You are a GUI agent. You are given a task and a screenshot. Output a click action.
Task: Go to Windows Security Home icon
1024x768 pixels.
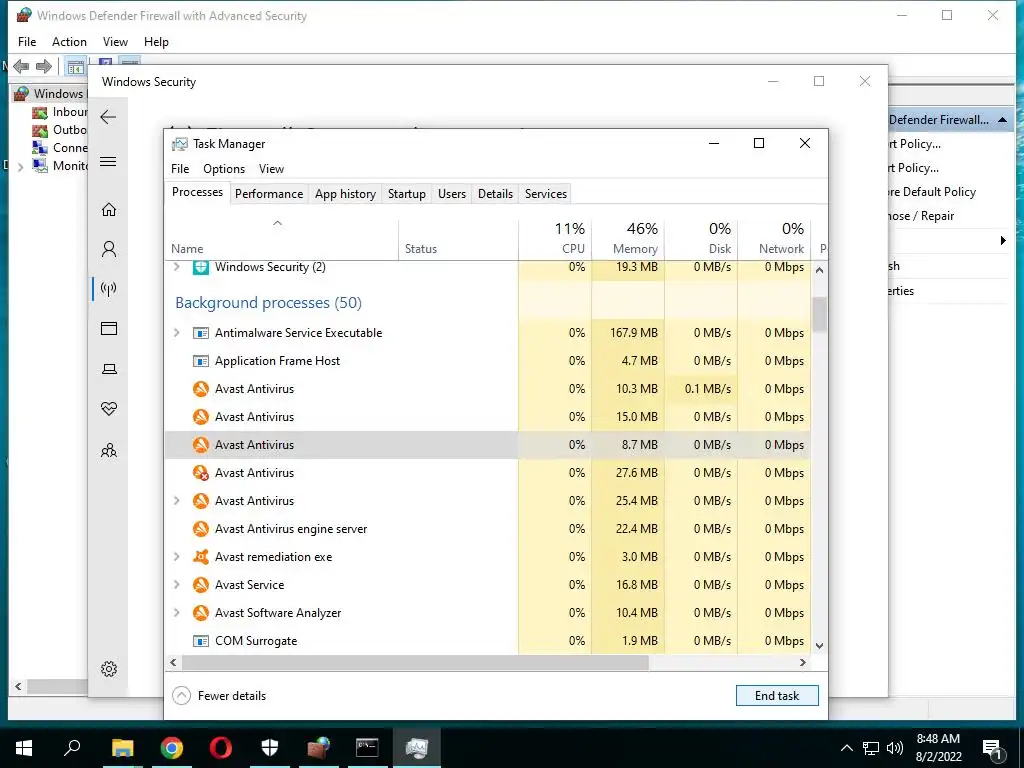pyautogui.click(x=109, y=210)
